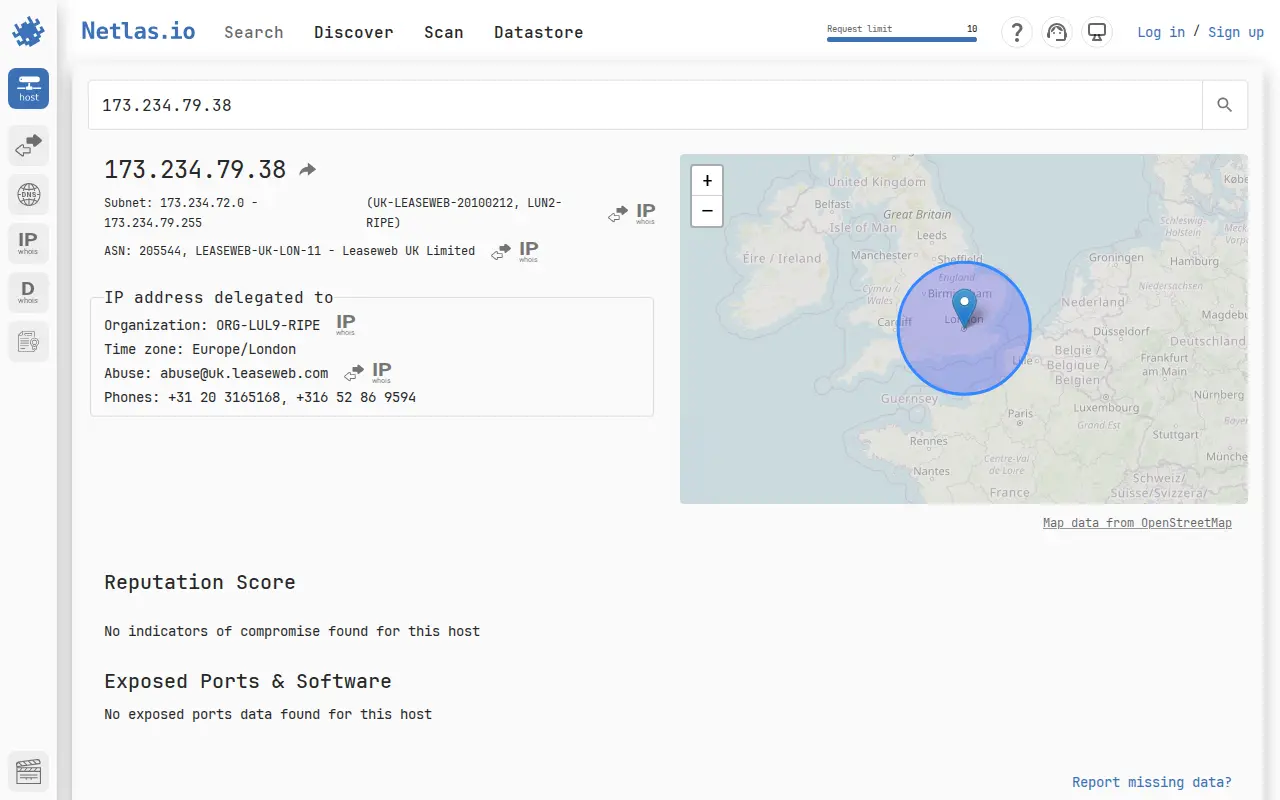Focus the IP search input field
1280x800 pixels.
(x=645, y=105)
